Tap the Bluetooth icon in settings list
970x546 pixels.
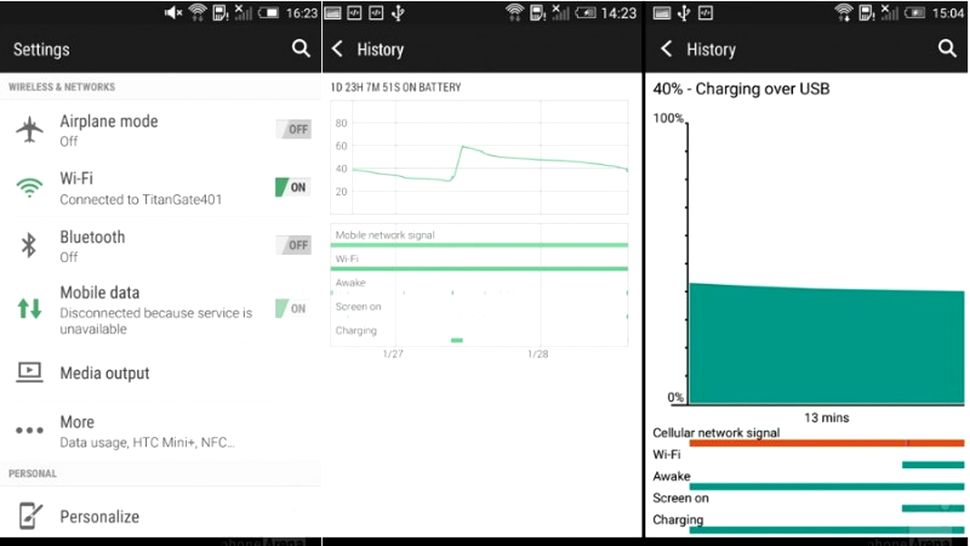[x=30, y=245]
